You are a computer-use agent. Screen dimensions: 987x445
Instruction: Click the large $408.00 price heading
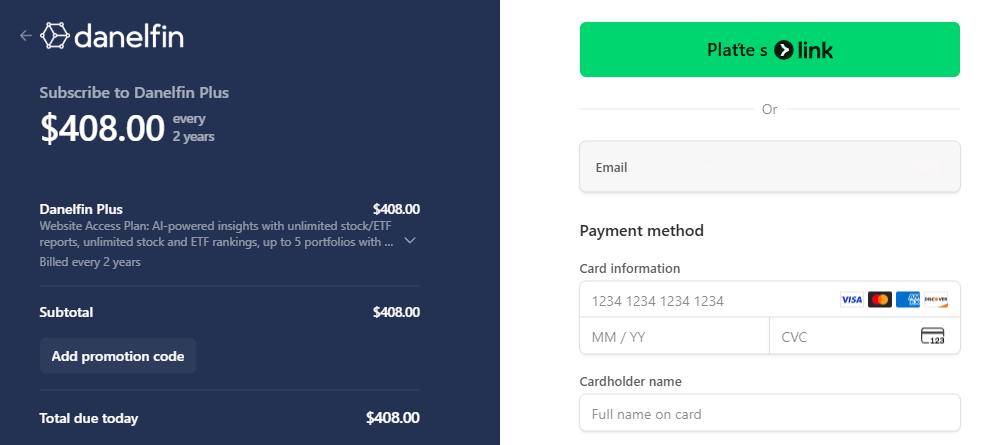pyautogui.click(x=102, y=128)
